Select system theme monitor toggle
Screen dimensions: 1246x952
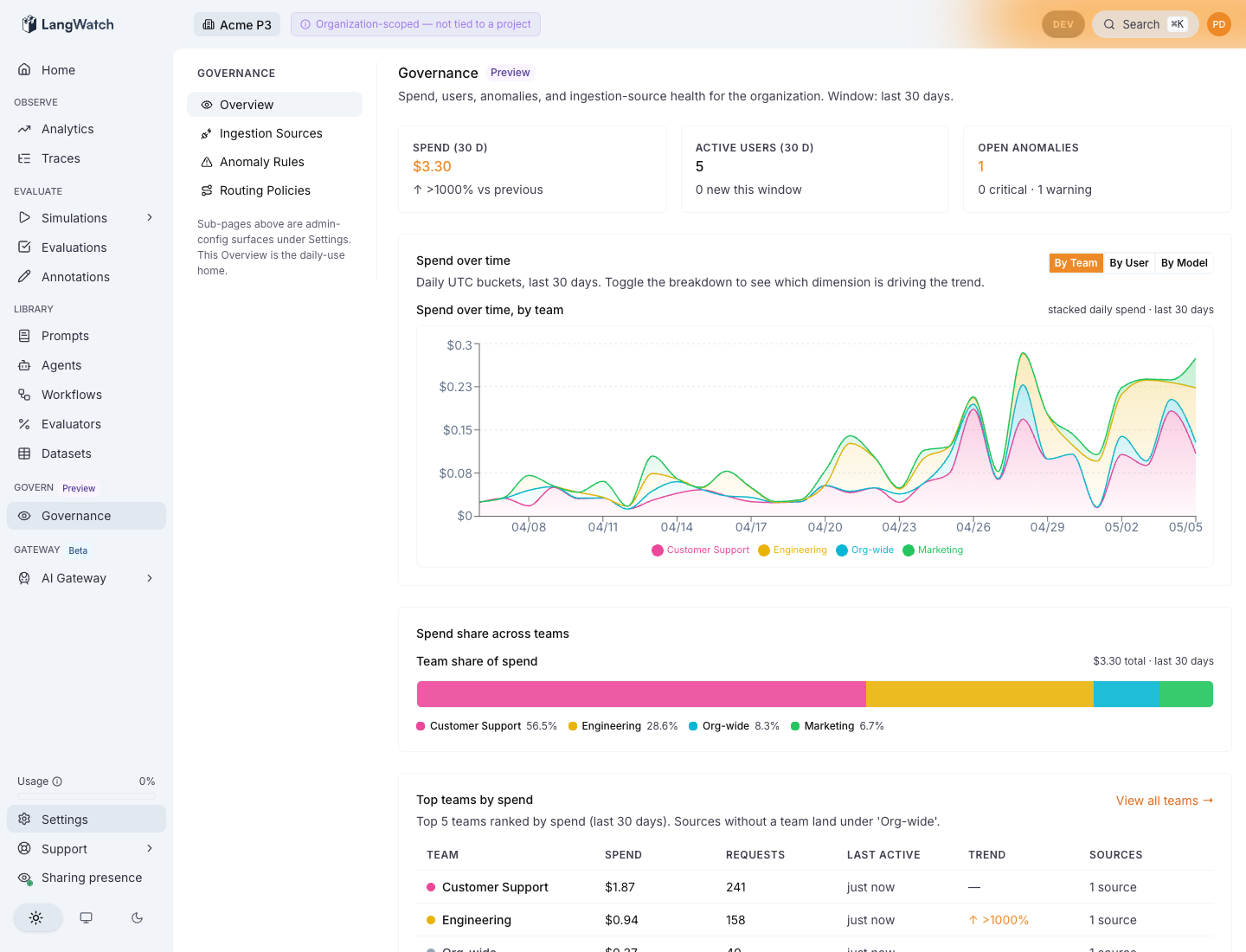point(87,918)
